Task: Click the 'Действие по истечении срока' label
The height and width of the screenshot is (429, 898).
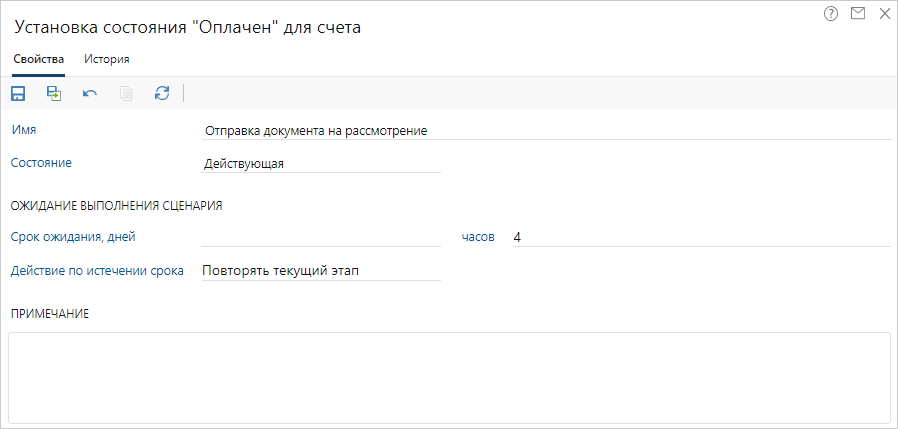Action: tap(97, 270)
